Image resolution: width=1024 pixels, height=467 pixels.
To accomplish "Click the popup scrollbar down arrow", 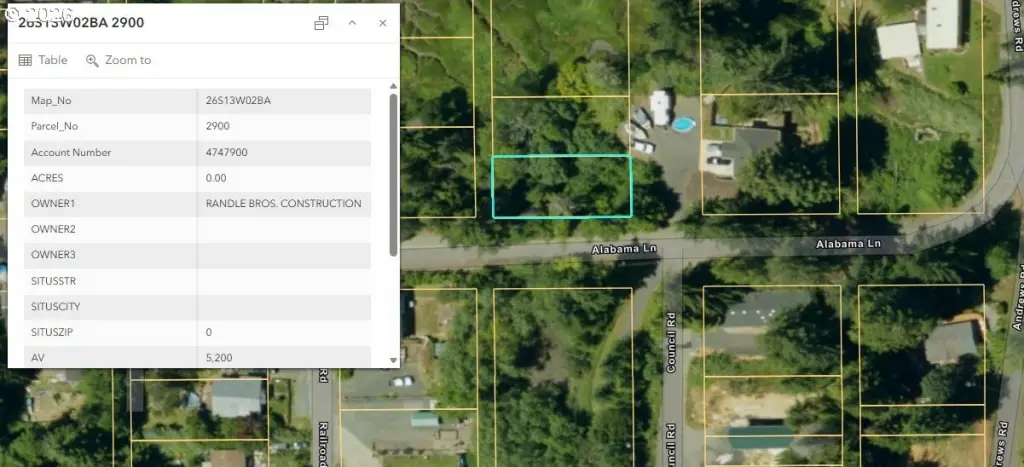I will [x=393, y=360].
